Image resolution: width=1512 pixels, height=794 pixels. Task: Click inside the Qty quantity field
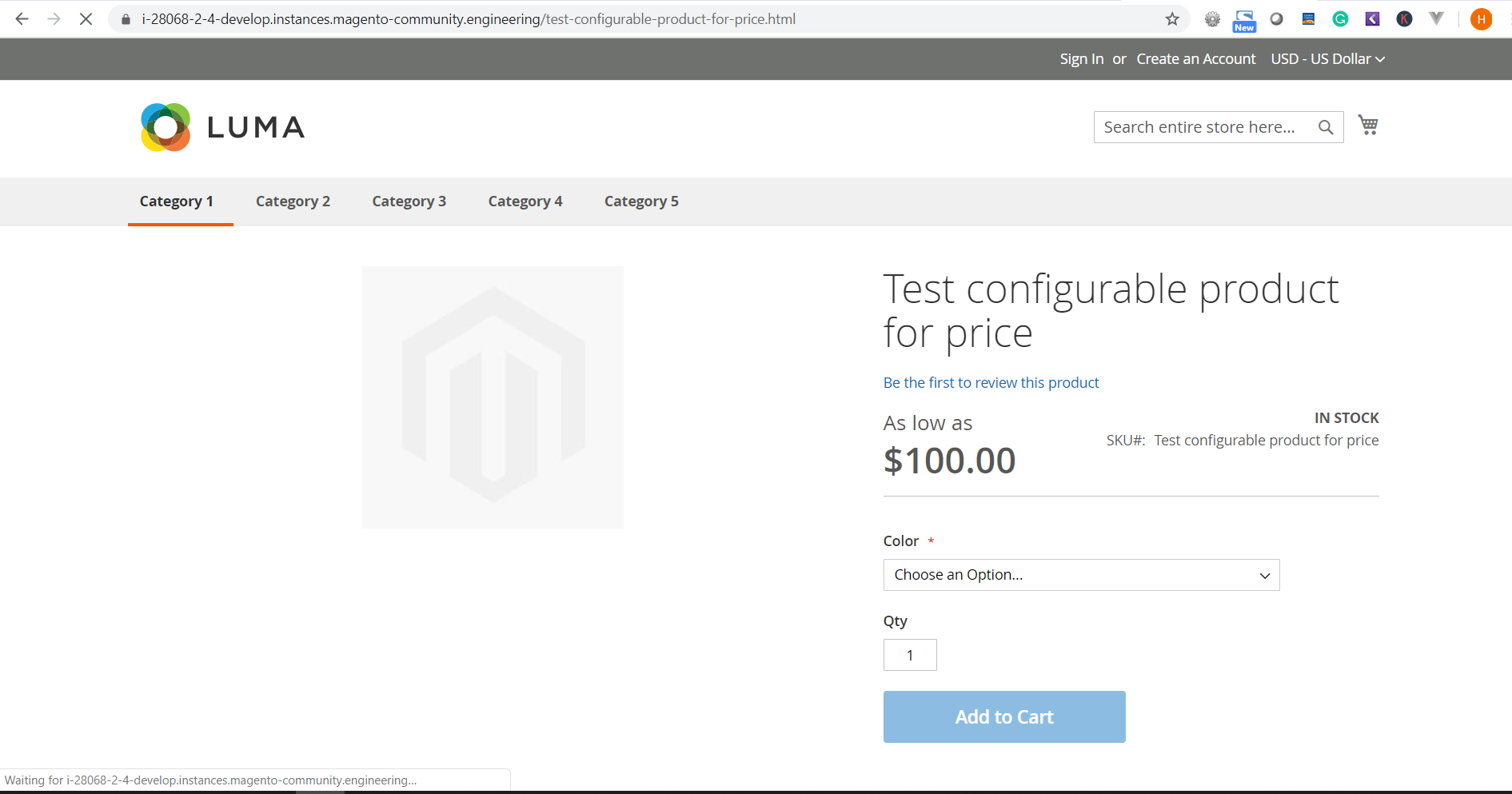909,654
